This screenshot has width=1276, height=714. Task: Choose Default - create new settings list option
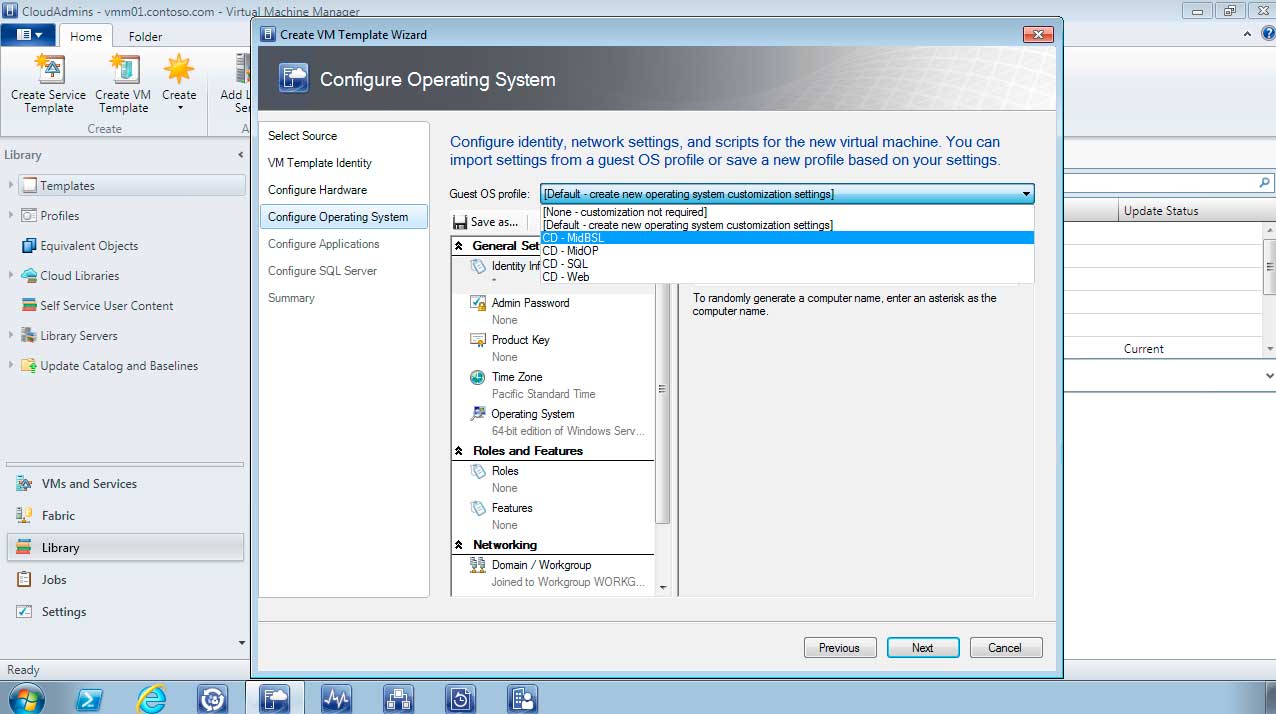(x=787, y=225)
